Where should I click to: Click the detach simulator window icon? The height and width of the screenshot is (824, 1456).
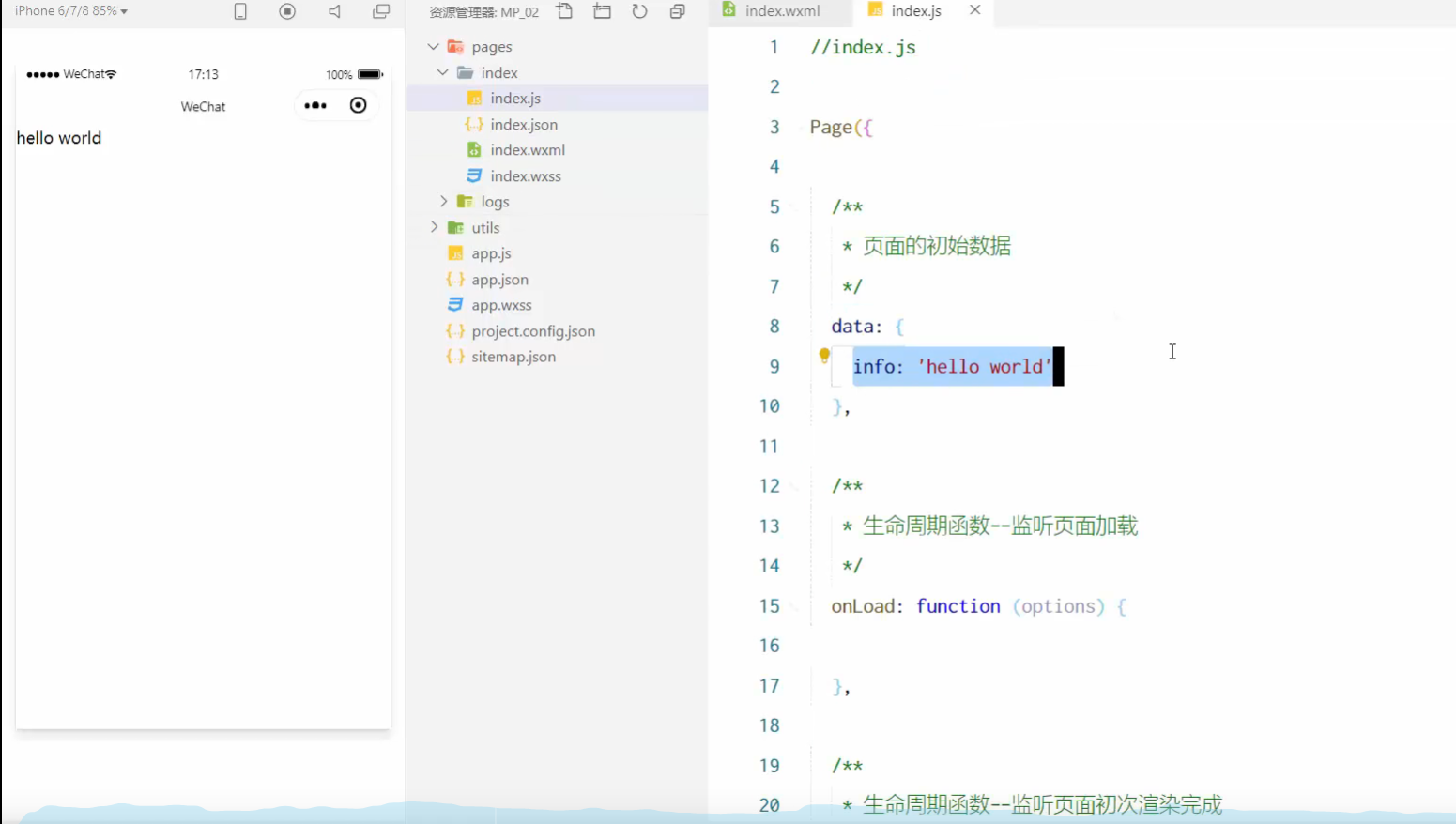click(381, 11)
